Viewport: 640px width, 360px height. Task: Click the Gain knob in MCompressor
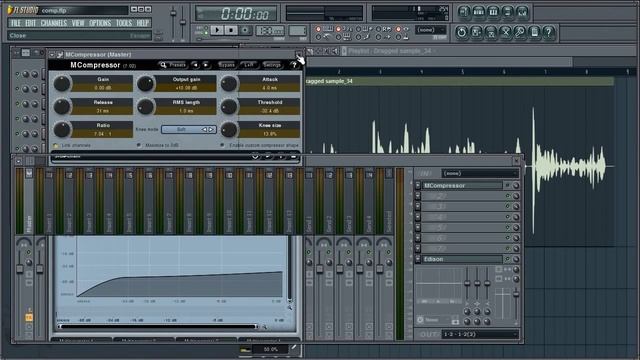pos(62,83)
